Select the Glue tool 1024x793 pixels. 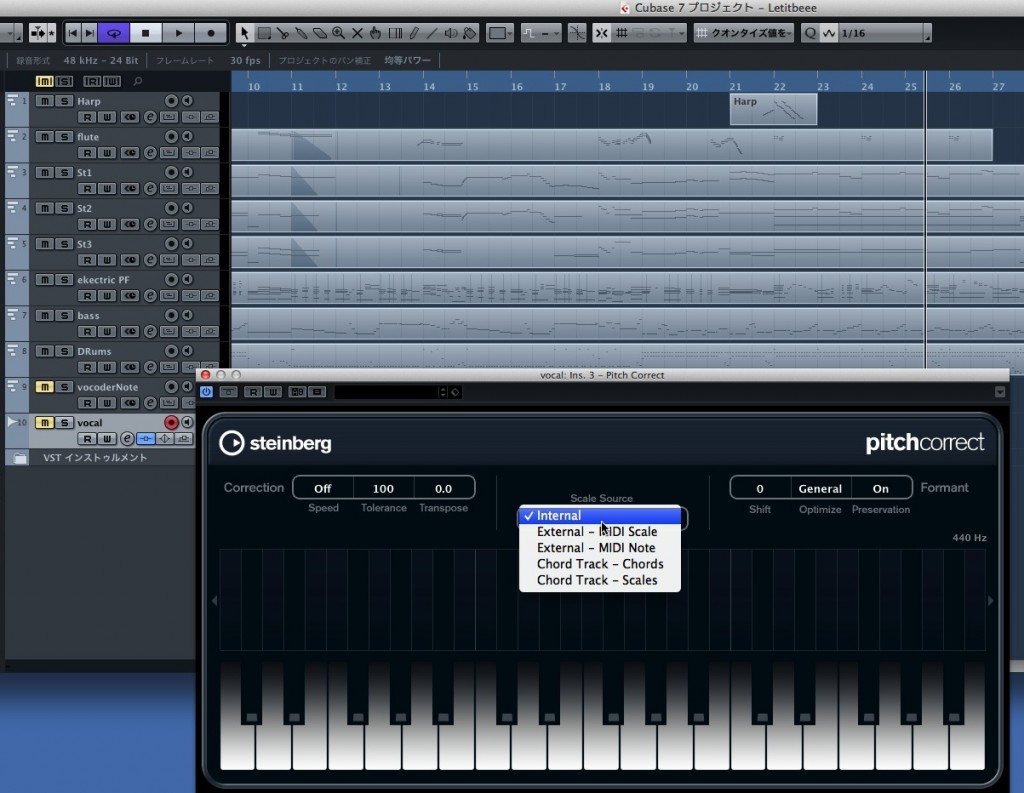click(301, 33)
